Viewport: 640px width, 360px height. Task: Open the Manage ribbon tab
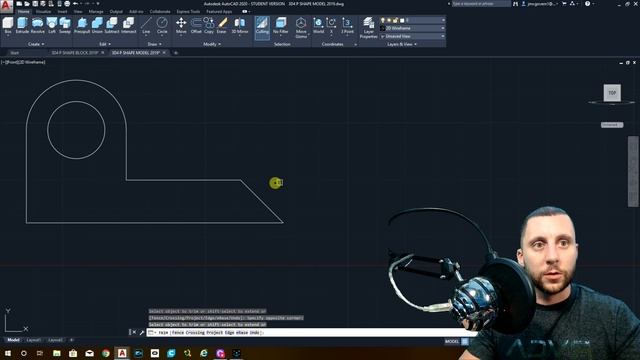[x=96, y=11]
